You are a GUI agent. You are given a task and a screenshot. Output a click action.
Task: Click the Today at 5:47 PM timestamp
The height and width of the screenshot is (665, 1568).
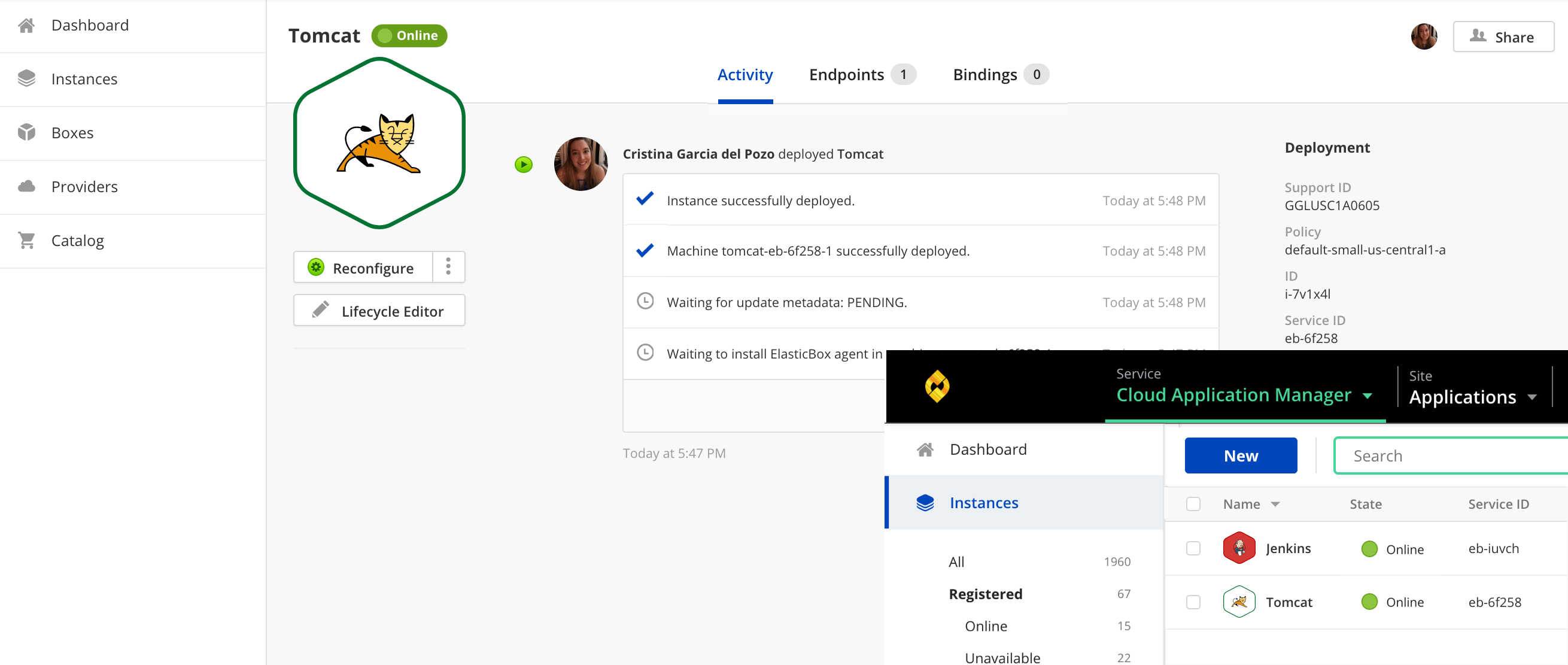click(x=674, y=453)
